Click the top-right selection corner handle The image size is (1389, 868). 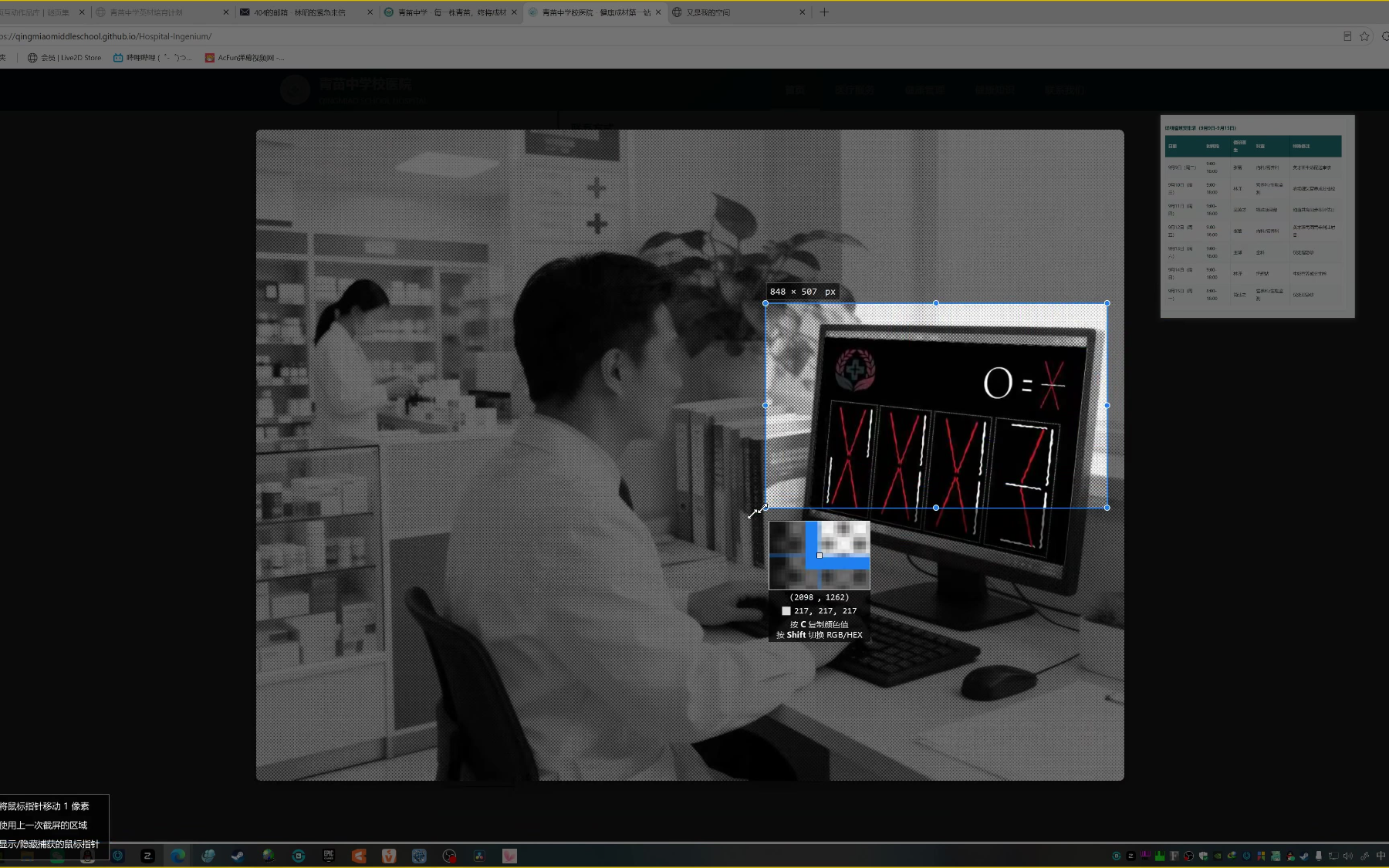(x=1107, y=303)
